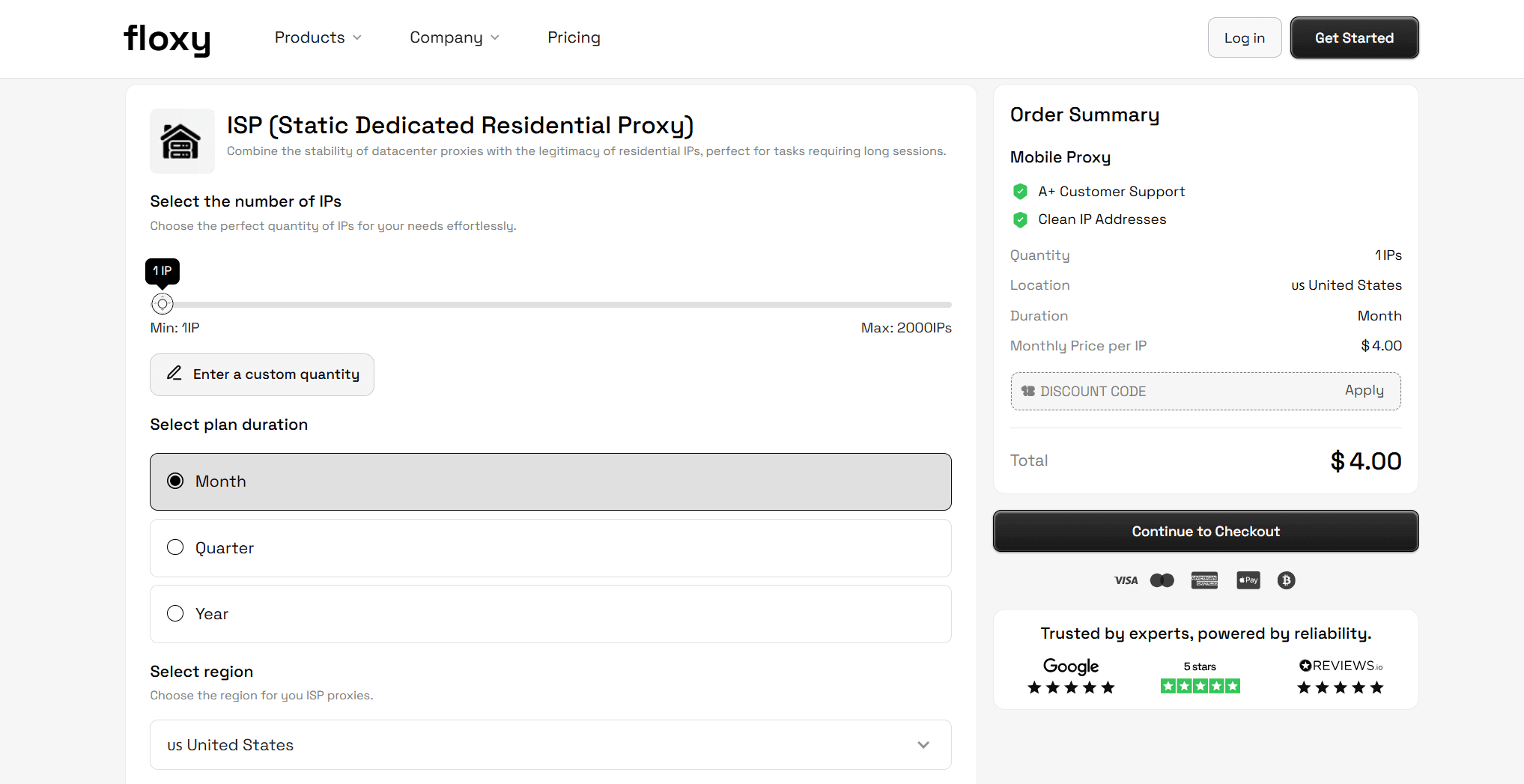This screenshot has height=784, width=1524.
Task: Click the REVIEWS.io logo
Action: (x=1341, y=666)
